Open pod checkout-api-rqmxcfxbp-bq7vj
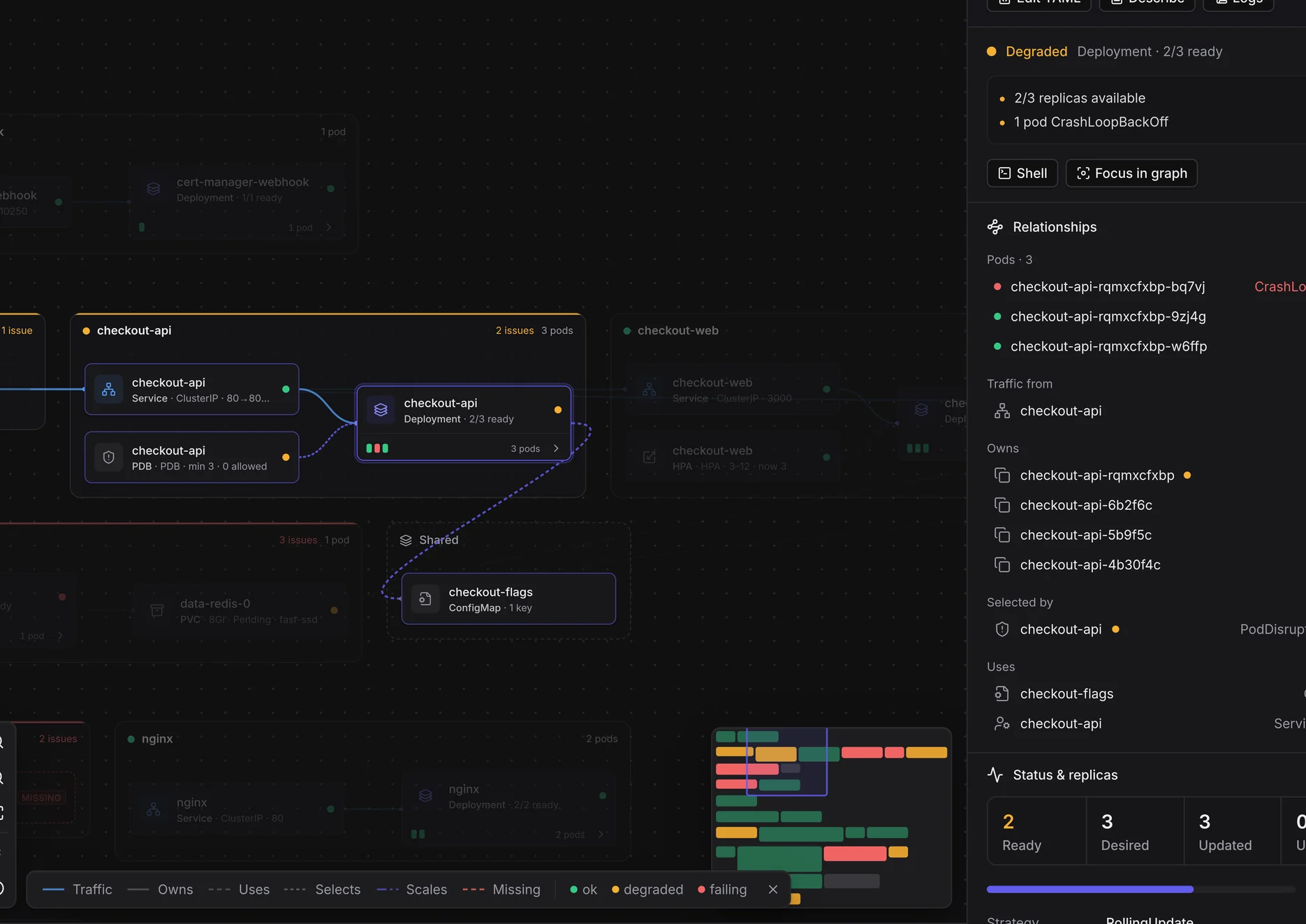The width and height of the screenshot is (1306, 924). [1108, 286]
